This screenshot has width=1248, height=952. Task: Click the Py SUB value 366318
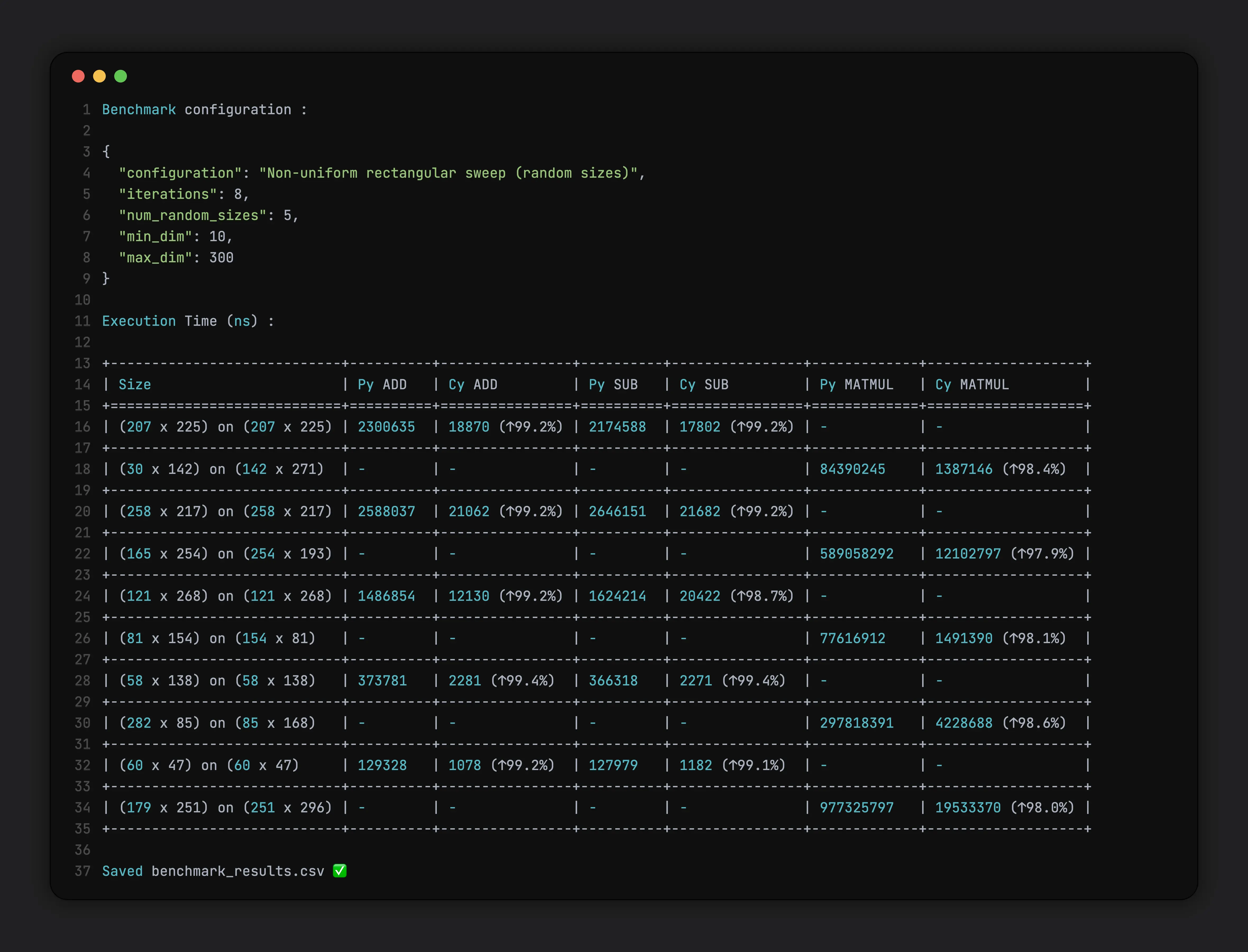(613, 681)
